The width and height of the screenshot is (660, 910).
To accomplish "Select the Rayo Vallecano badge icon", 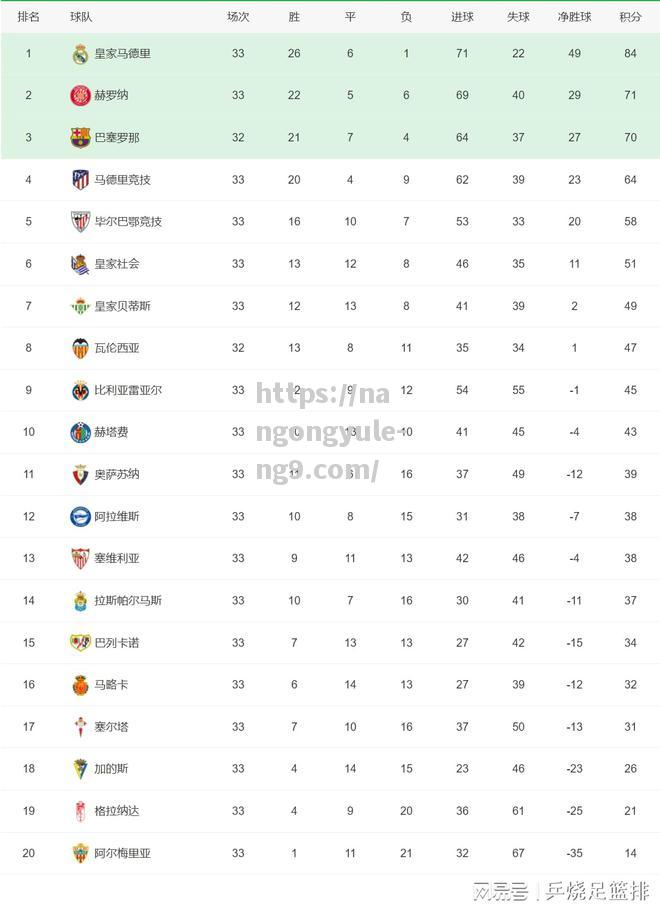I will pos(80,642).
